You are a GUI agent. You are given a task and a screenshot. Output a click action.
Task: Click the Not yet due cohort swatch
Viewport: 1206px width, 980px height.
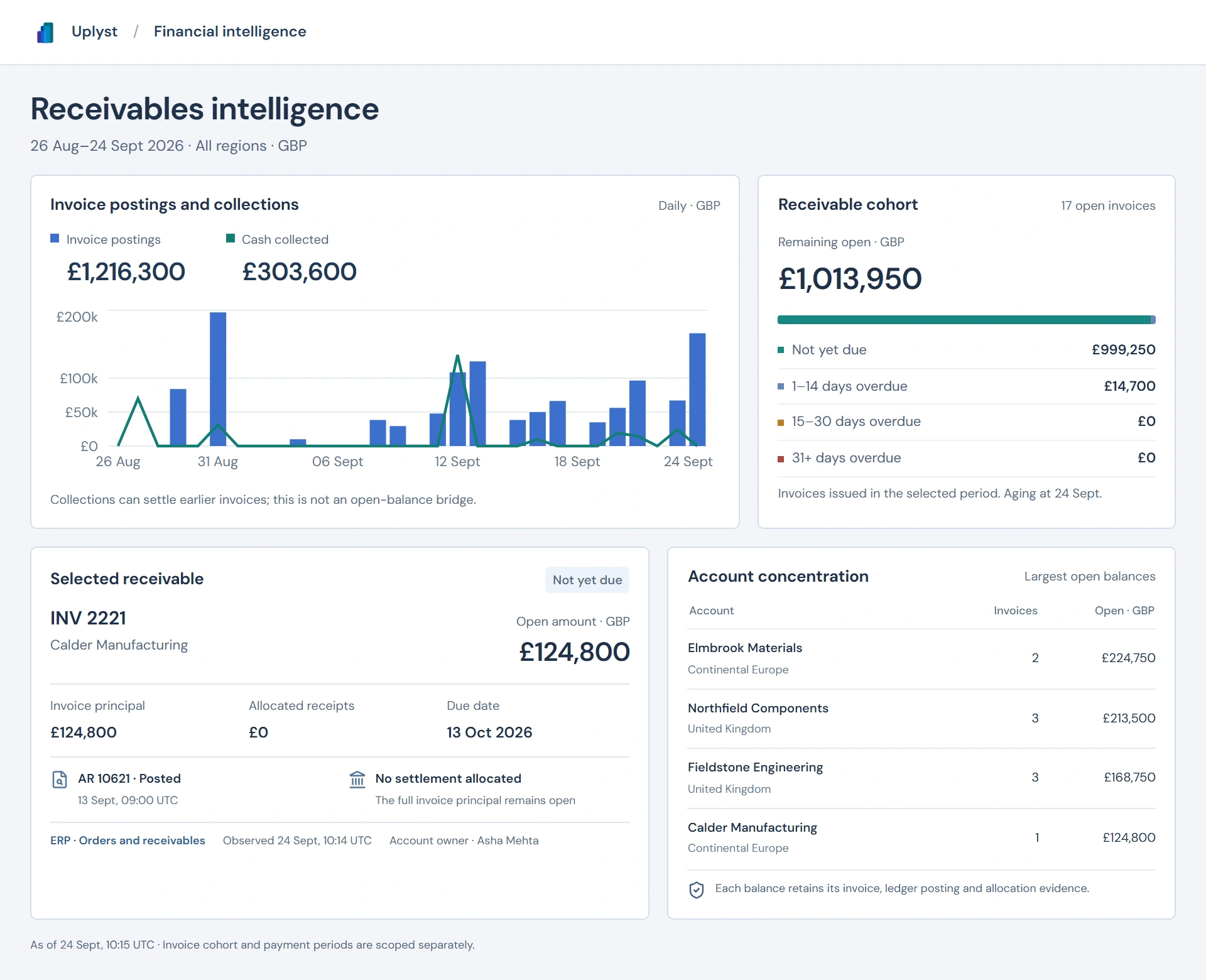pos(781,350)
